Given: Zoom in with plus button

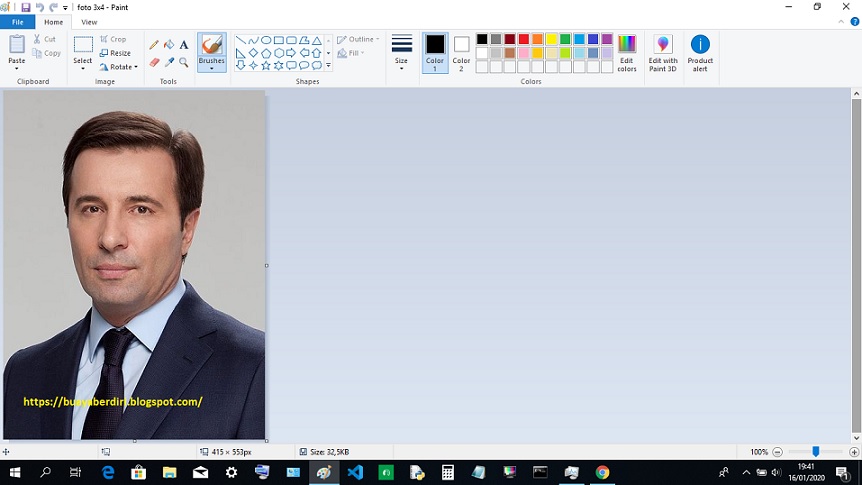Looking at the screenshot, I should coord(854,452).
